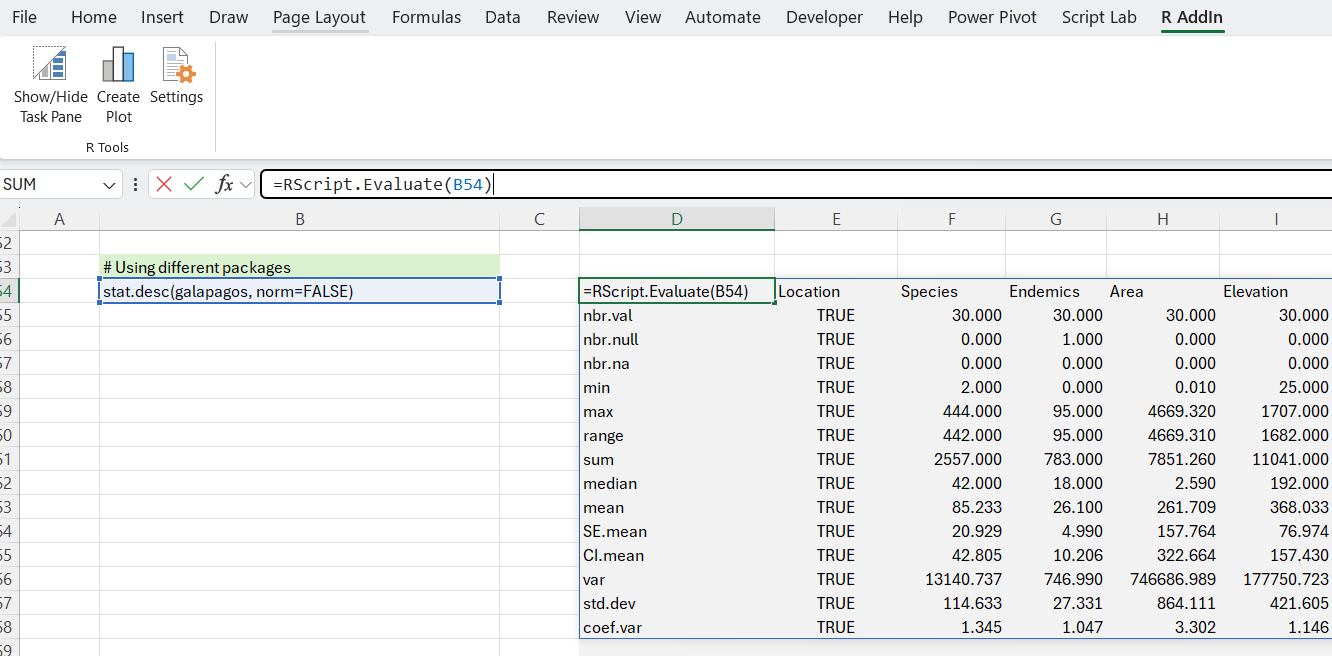Open the Developer tab
This screenshot has width=1332, height=656.
(825, 17)
